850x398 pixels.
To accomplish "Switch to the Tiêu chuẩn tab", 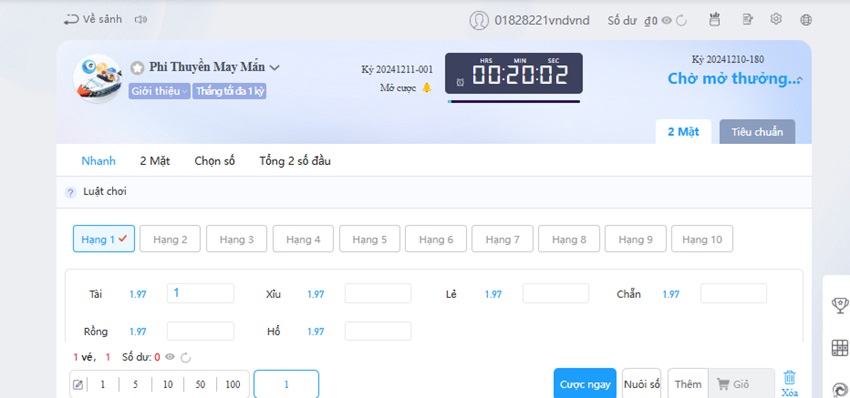I will (757, 132).
